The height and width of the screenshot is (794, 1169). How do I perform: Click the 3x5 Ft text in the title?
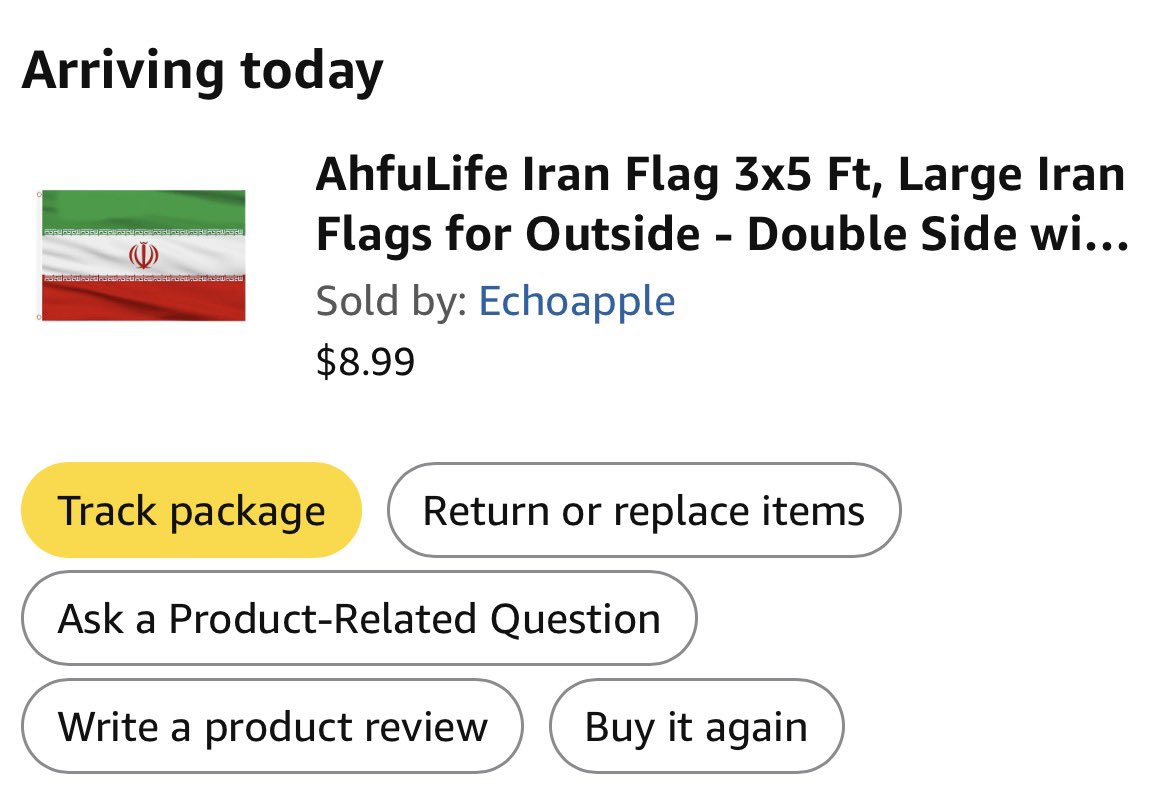[x=799, y=178]
